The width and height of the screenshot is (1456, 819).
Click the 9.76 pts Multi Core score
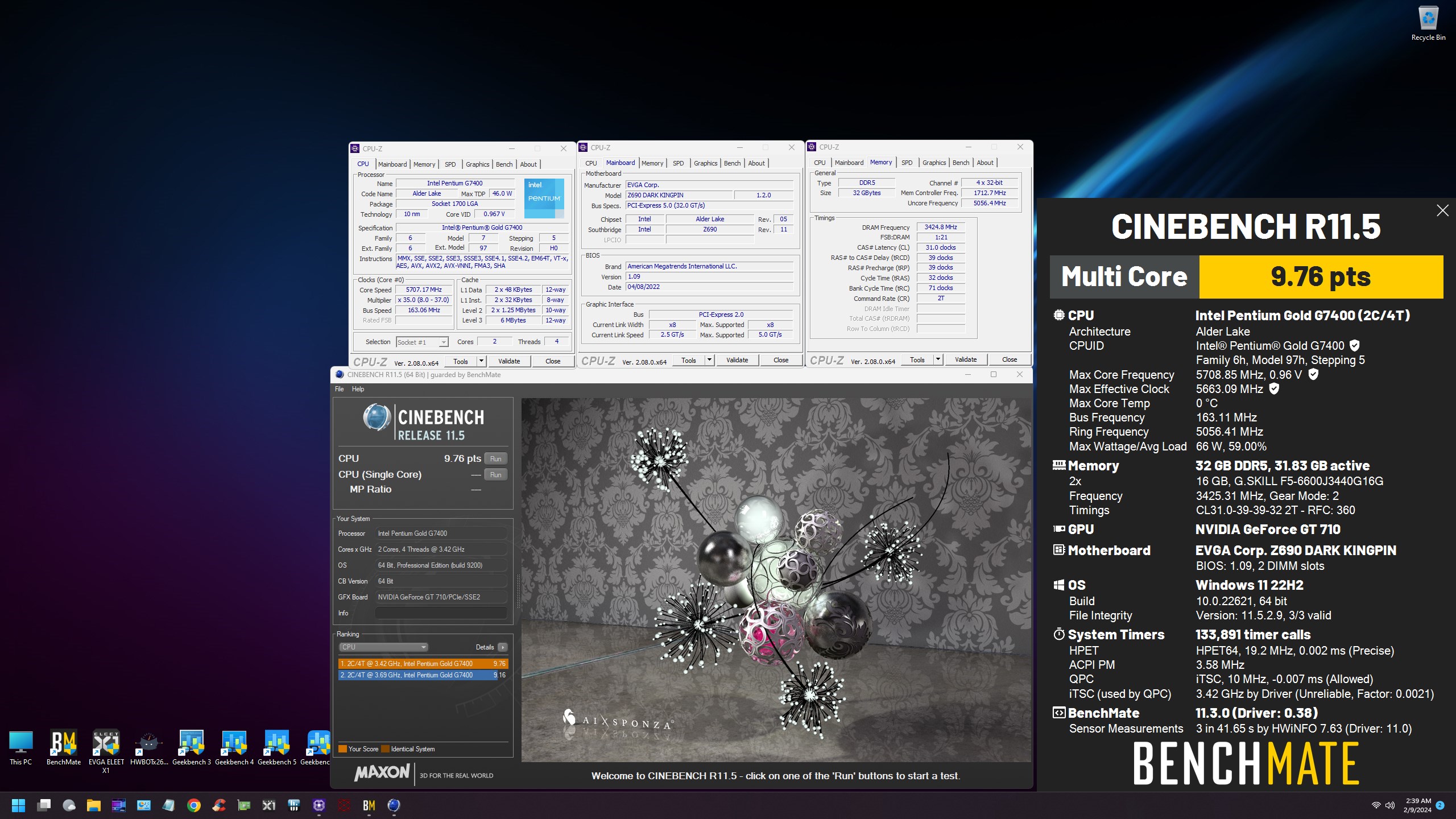tap(1321, 277)
